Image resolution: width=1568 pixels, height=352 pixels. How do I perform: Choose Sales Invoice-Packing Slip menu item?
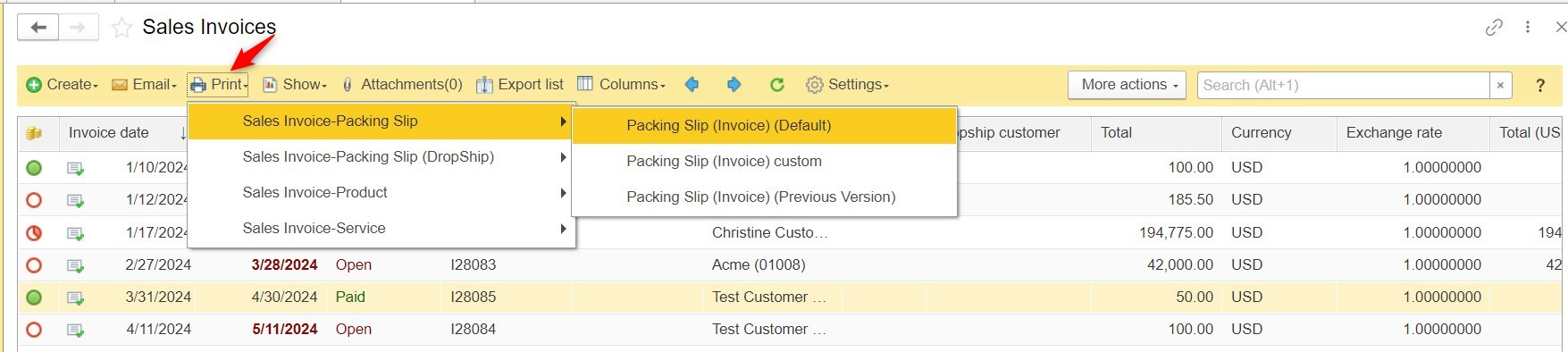[381, 122]
